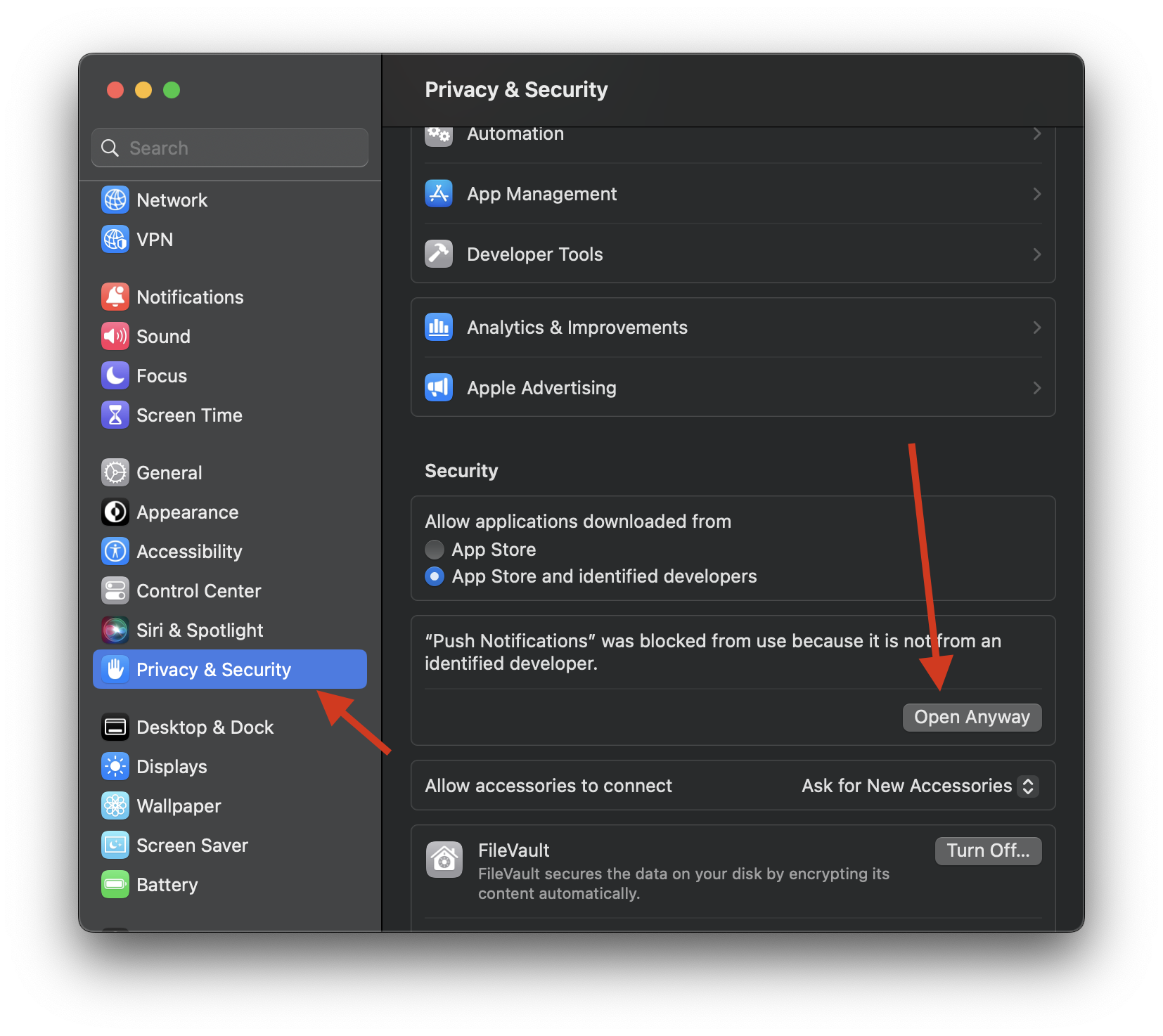Viewport: 1163px width, 1036px height.
Task: Click the Desktop & Dock icon
Action: pyautogui.click(x=115, y=727)
